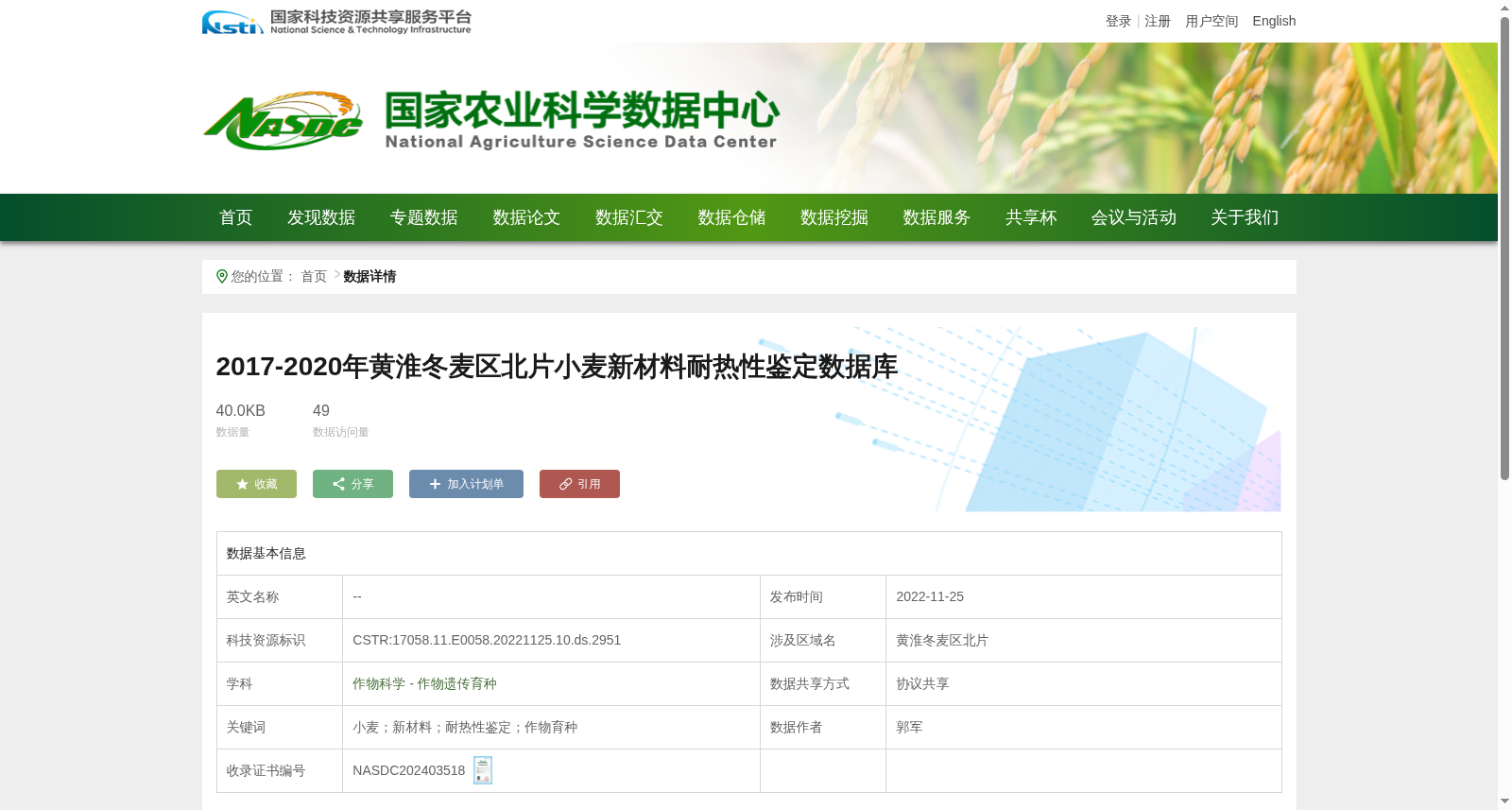Image resolution: width=1512 pixels, height=810 pixels.
Task: Open the certificate thumbnail beside NASDC202403518
Action: [x=483, y=770]
